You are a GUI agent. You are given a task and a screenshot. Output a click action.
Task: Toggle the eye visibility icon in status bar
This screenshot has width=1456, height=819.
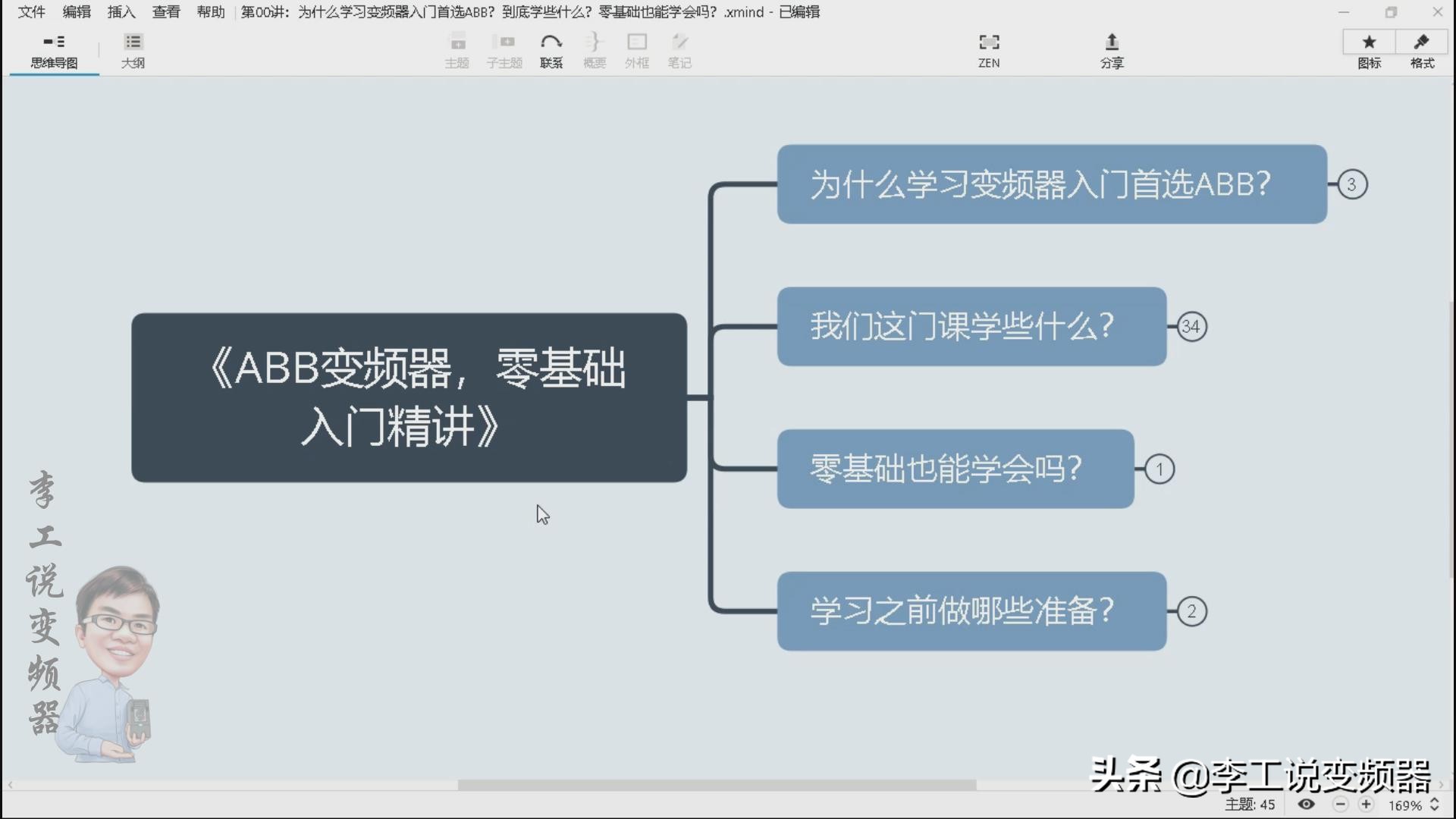(1306, 805)
